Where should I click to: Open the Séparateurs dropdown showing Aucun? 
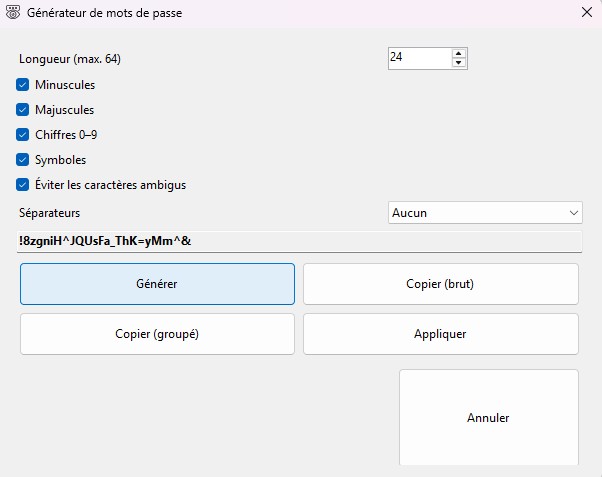point(485,213)
